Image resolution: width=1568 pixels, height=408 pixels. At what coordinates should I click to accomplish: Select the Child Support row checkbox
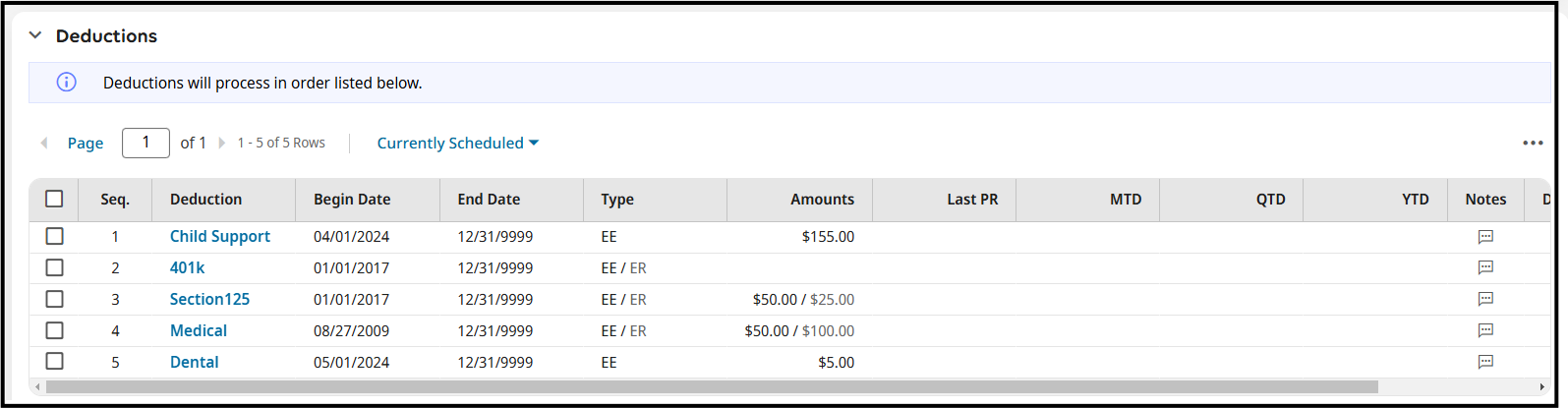coord(54,237)
